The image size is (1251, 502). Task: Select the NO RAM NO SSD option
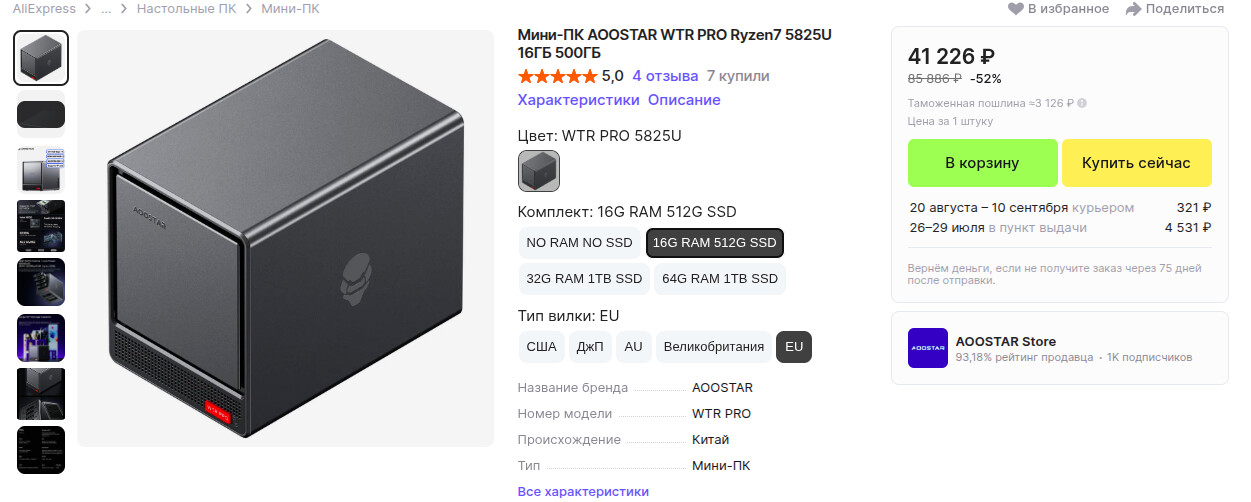[579, 243]
